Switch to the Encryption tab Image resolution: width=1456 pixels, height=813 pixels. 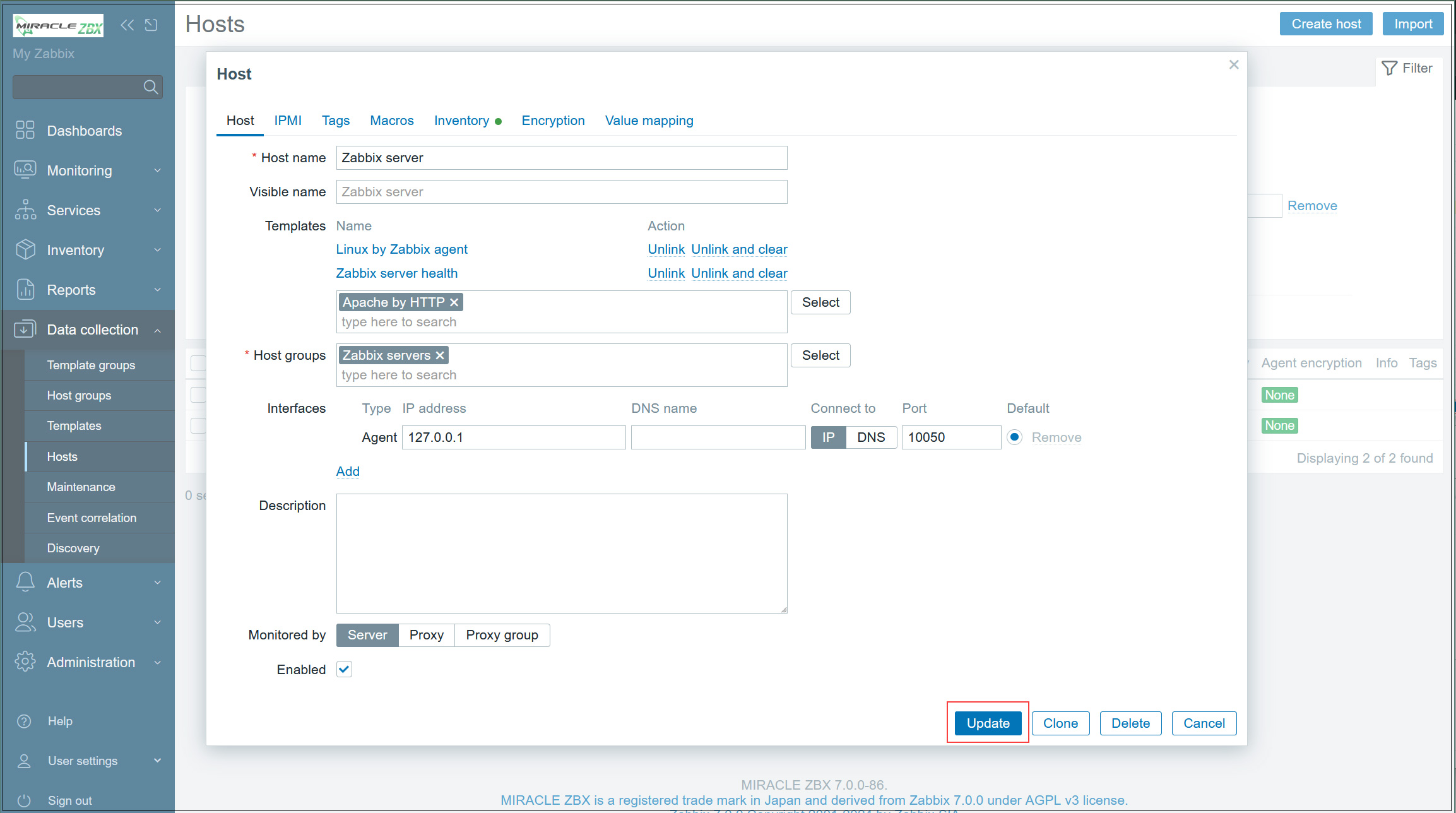coord(553,121)
